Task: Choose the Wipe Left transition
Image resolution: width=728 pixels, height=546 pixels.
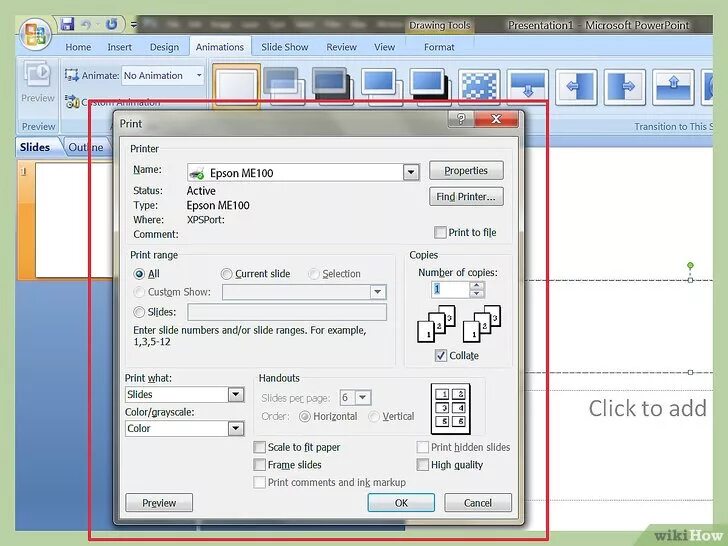Action: point(576,86)
